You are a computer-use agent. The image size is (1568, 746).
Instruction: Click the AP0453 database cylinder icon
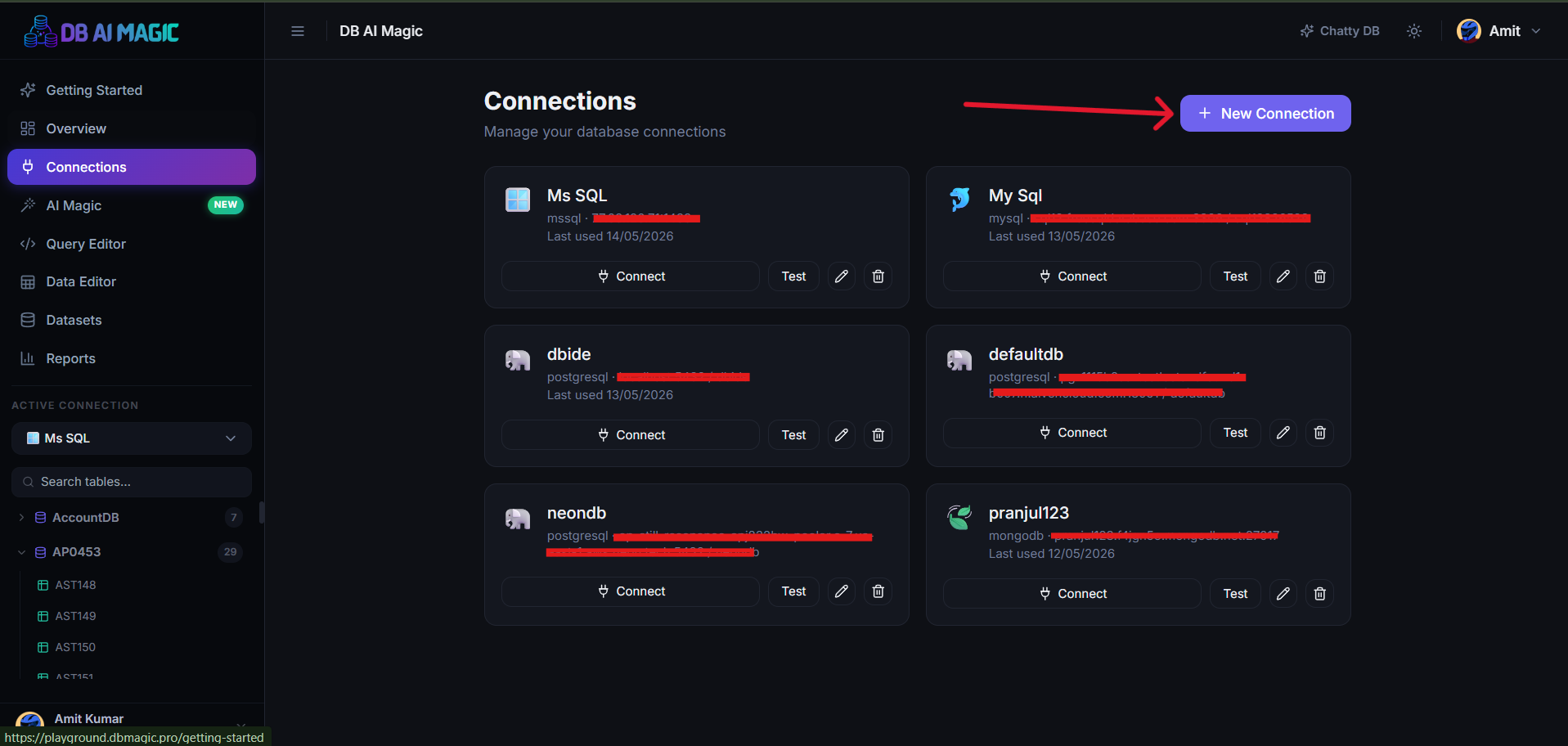[40, 552]
